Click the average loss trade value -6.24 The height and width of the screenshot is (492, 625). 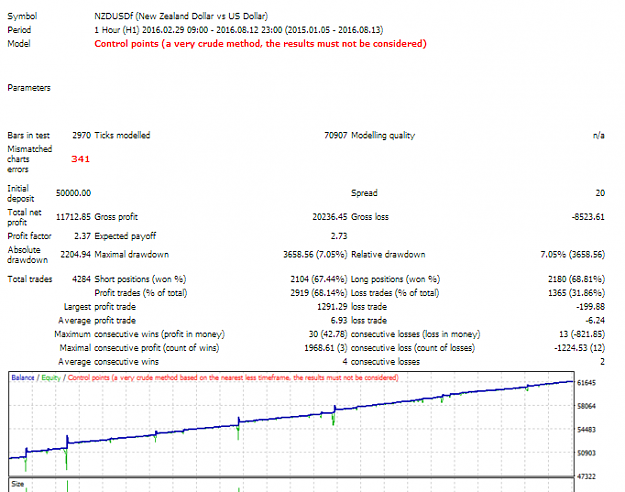(596, 321)
